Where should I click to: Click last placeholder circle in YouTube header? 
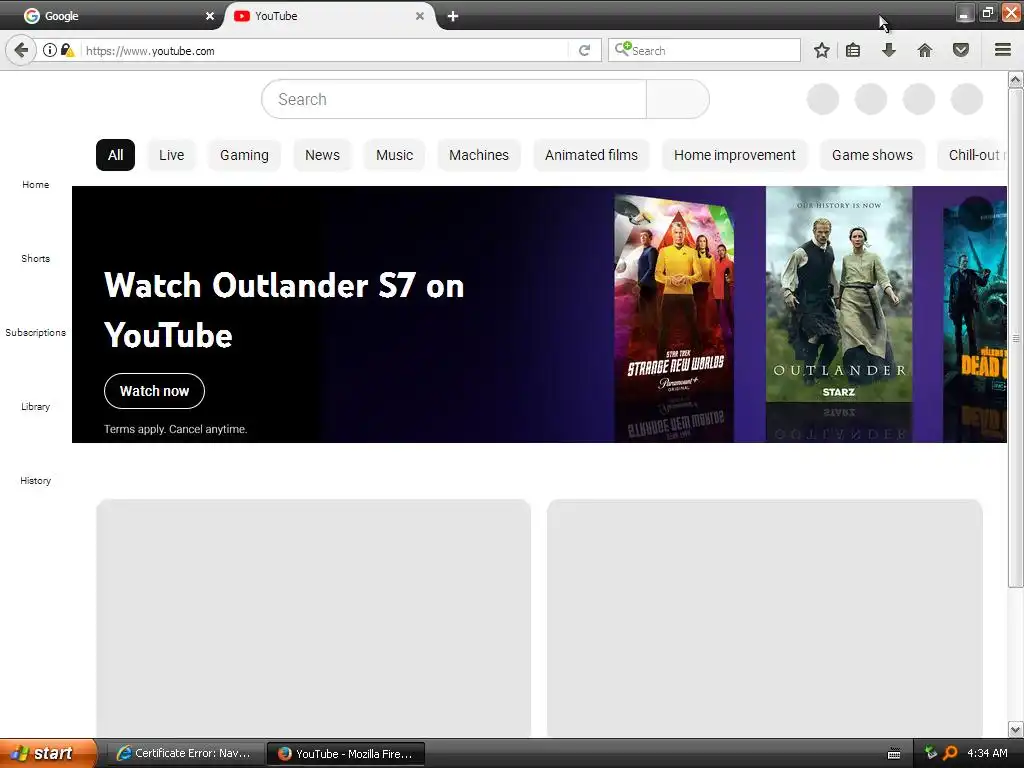967,99
